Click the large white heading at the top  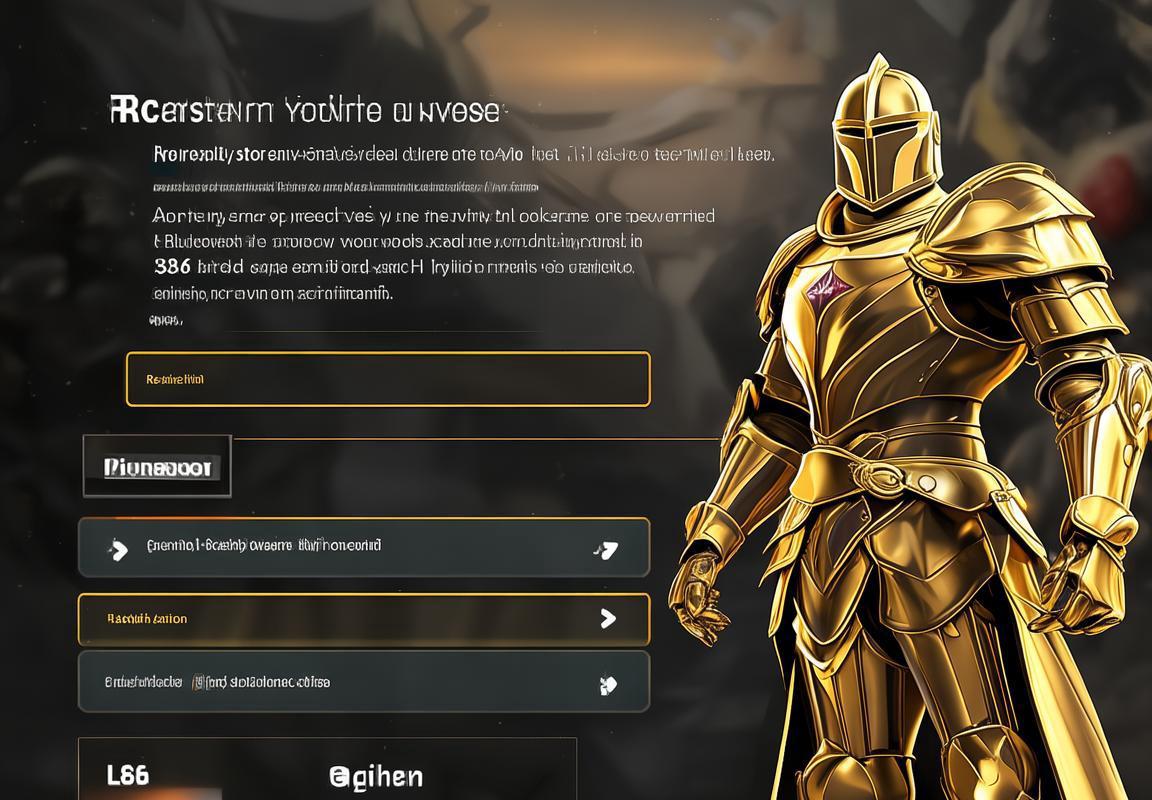pos(305,111)
